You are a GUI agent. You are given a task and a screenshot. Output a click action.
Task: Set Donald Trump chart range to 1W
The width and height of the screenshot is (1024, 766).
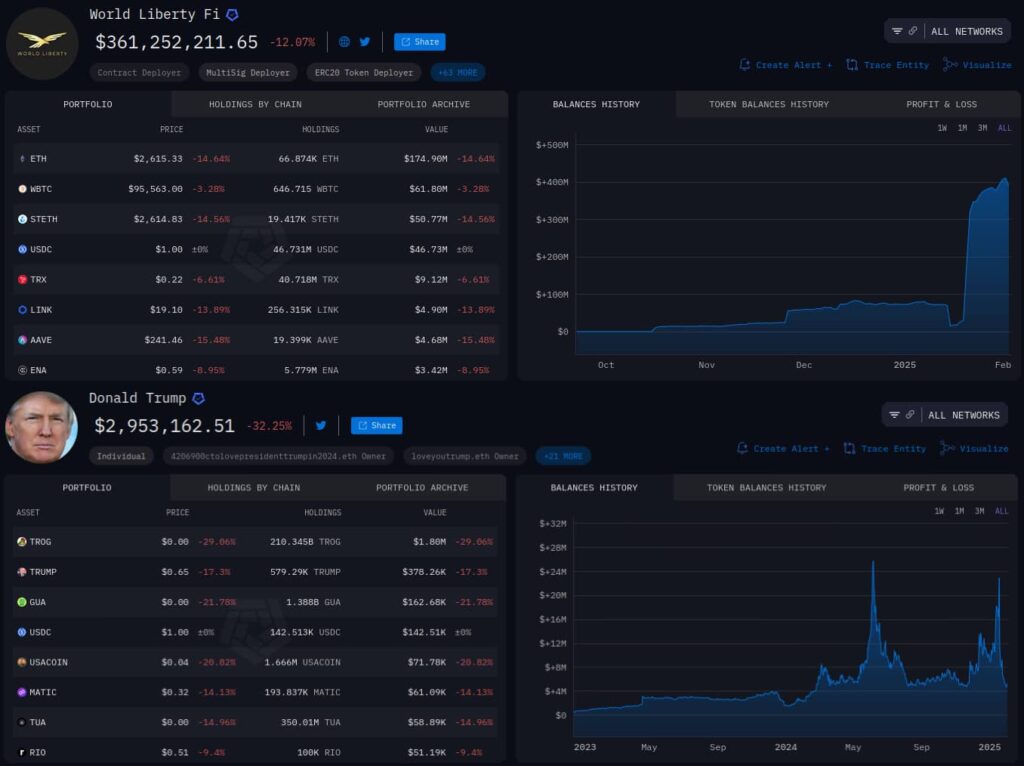(939, 511)
